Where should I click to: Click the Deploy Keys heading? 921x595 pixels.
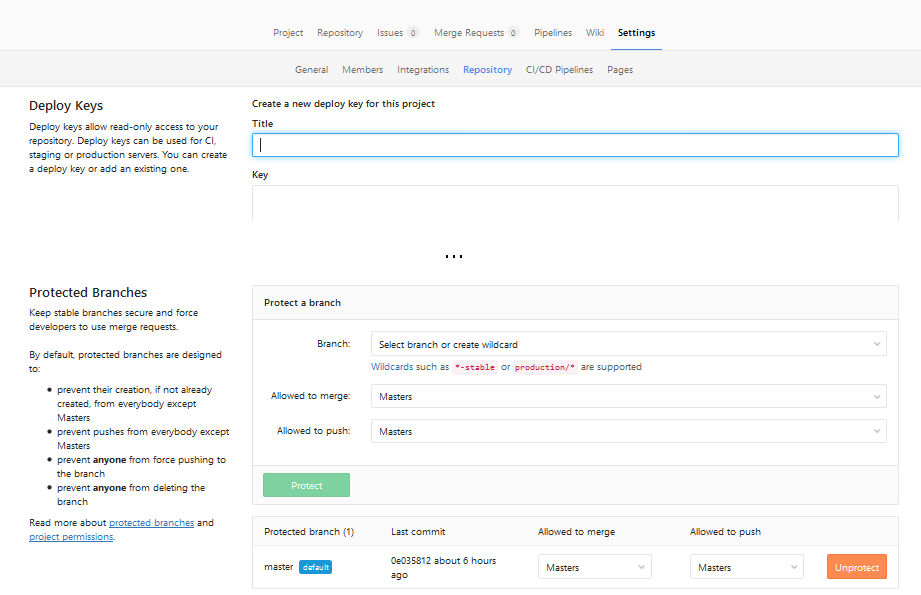[66, 106]
